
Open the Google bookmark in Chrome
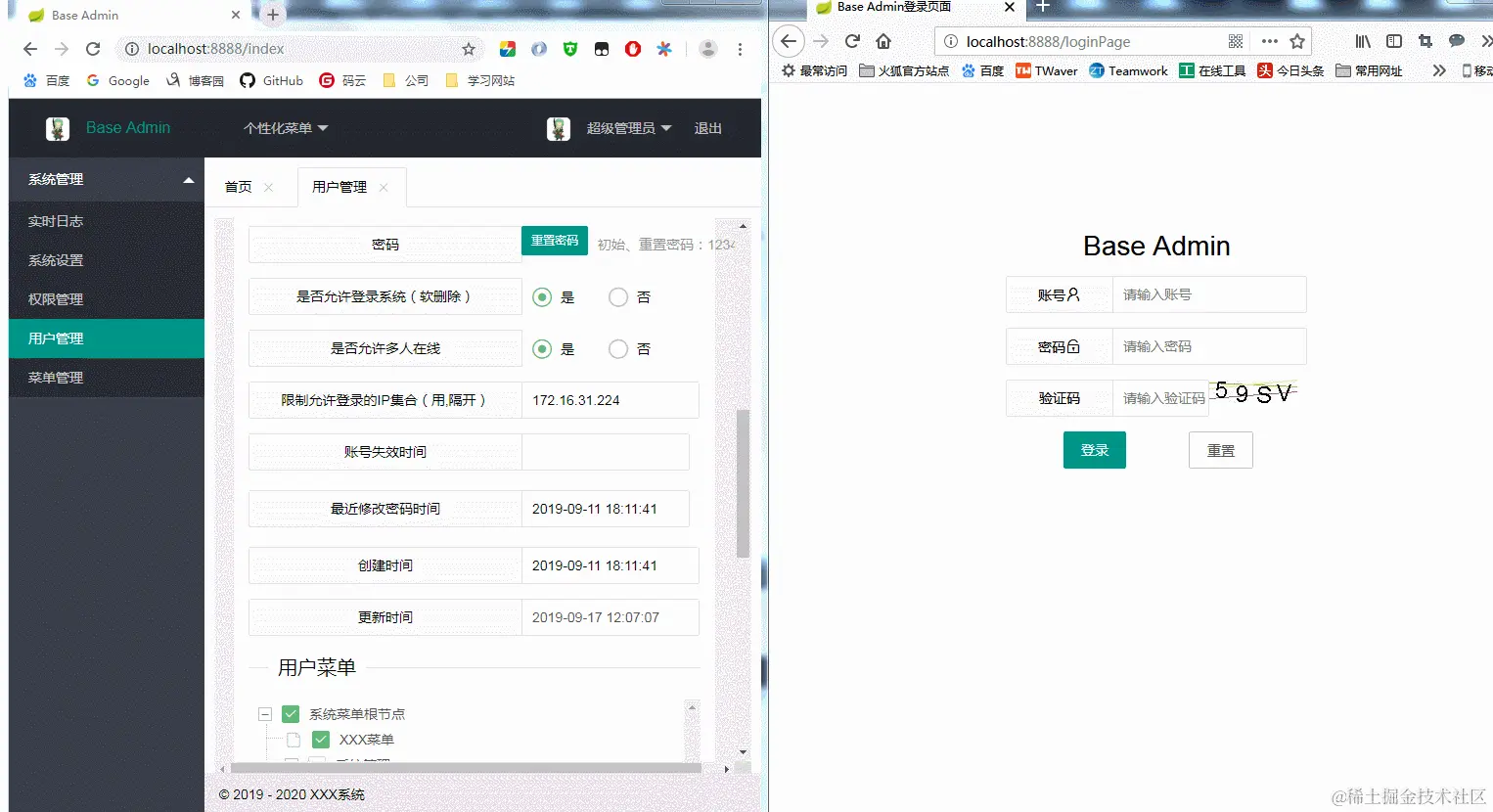[x=118, y=80]
